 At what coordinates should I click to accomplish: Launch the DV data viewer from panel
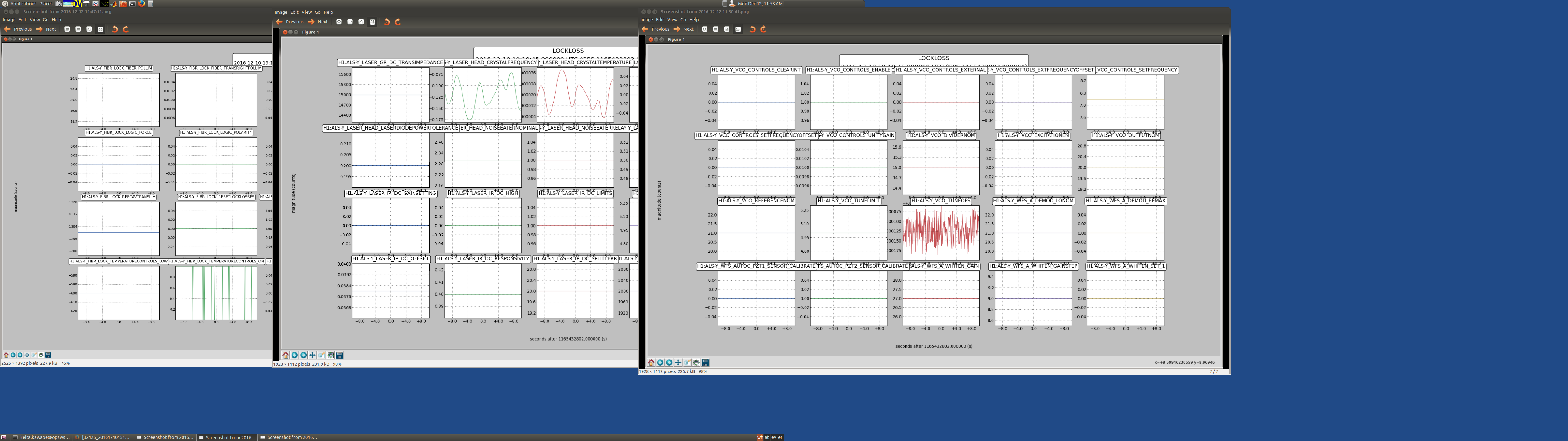click(77, 4)
